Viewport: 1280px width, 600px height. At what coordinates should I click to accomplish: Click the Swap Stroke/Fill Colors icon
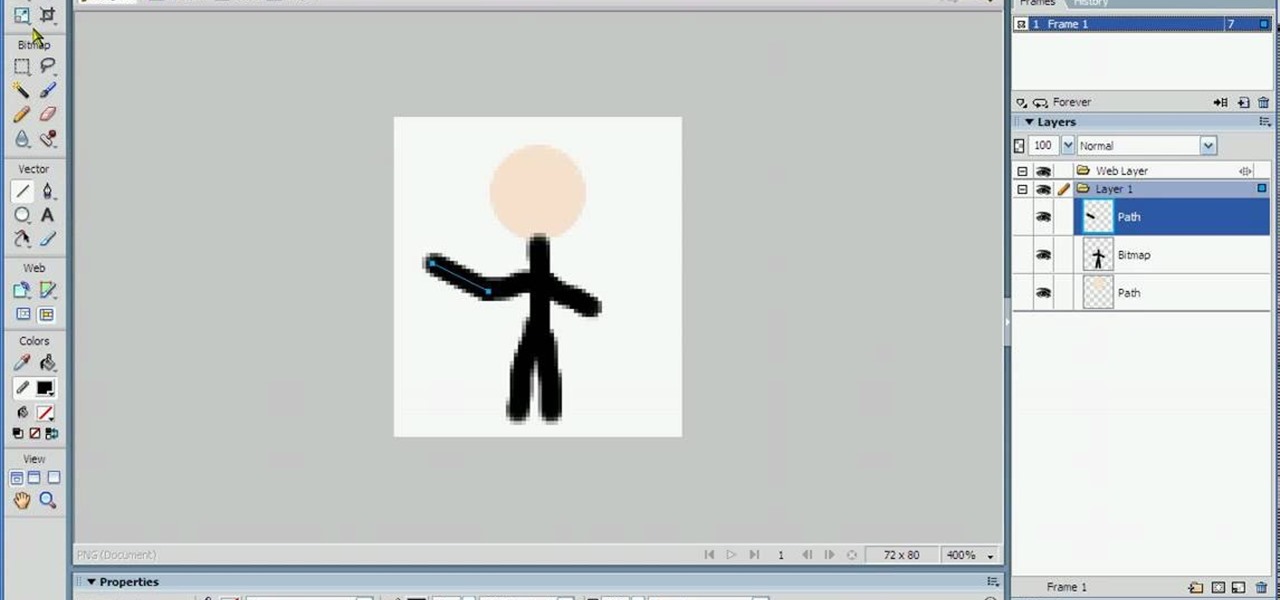52,433
